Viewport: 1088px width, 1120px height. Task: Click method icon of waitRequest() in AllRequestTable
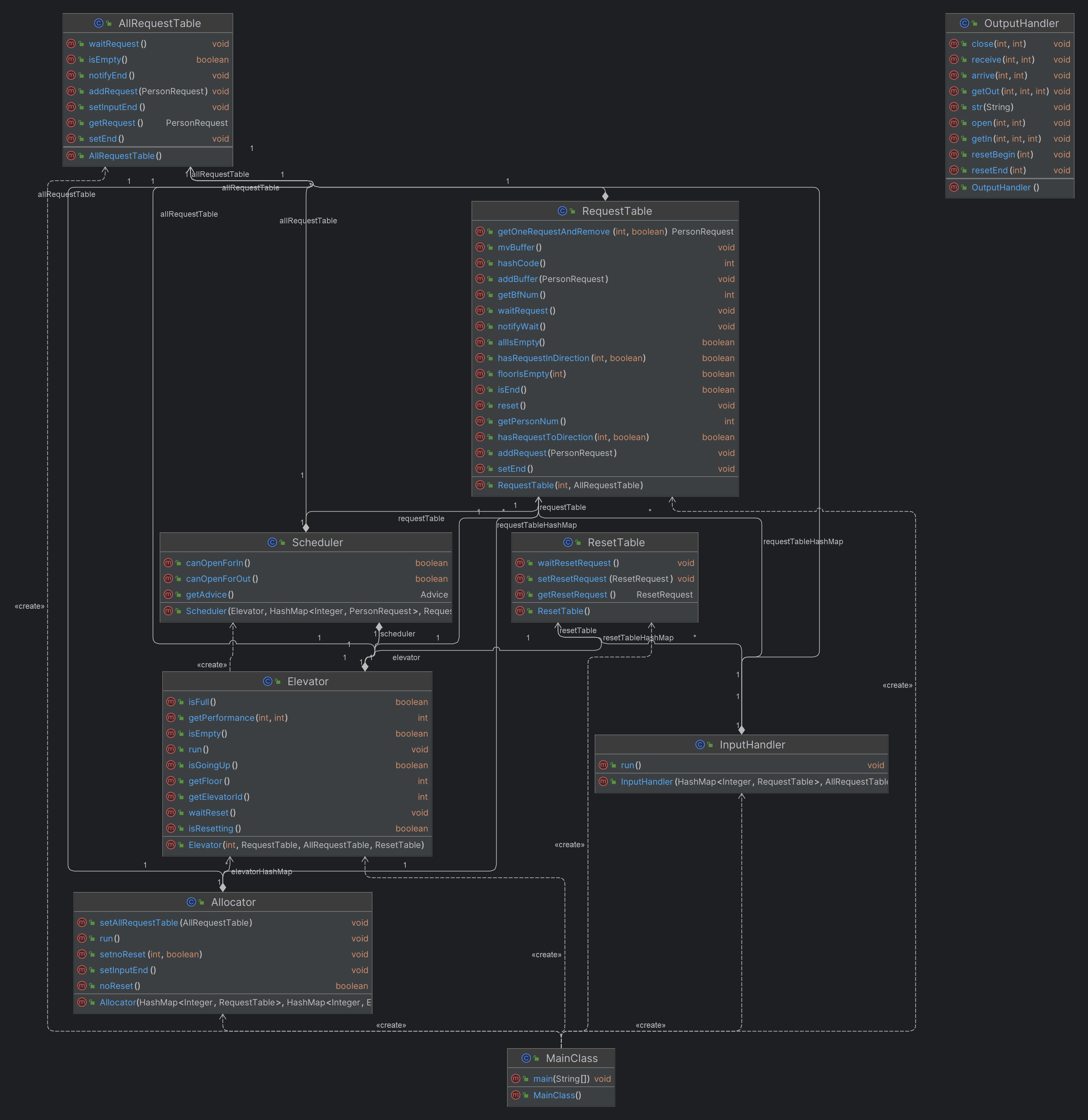pos(71,43)
